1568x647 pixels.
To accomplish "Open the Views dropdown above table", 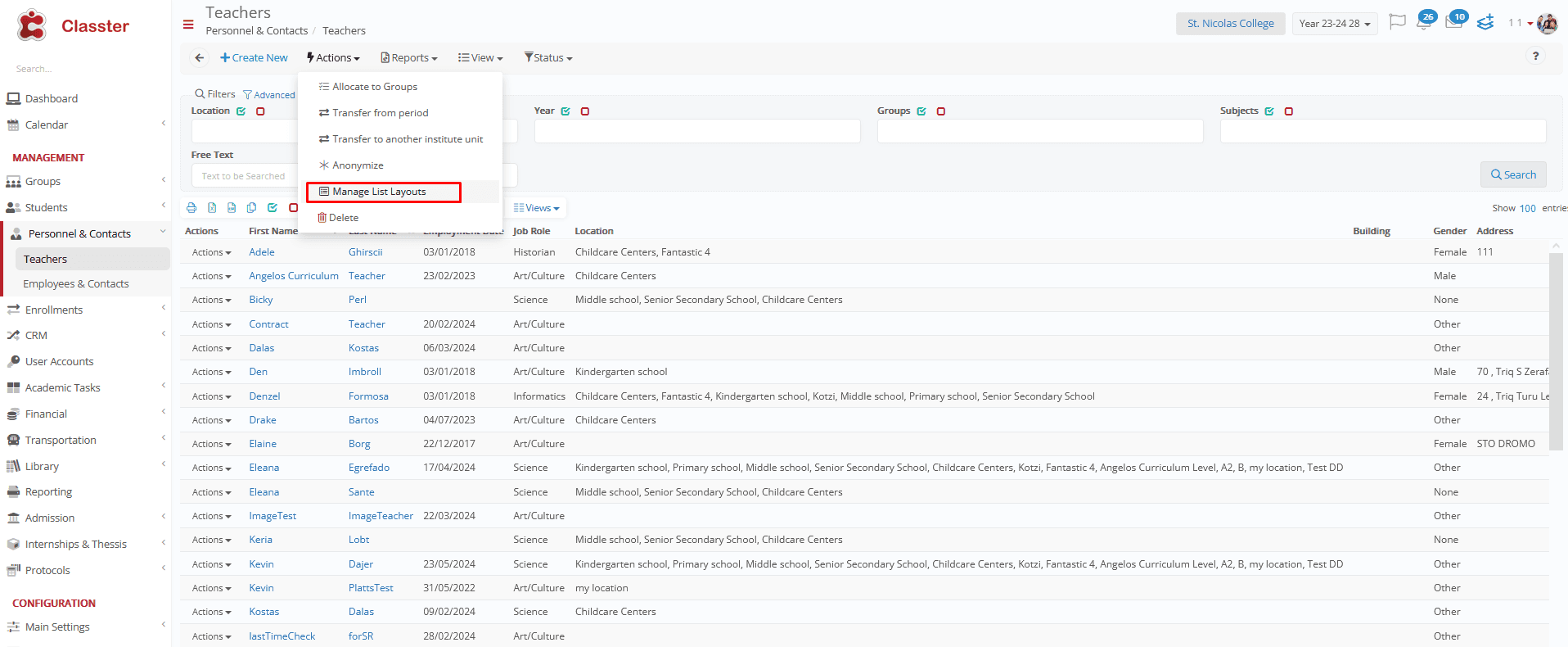I will 537,208.
